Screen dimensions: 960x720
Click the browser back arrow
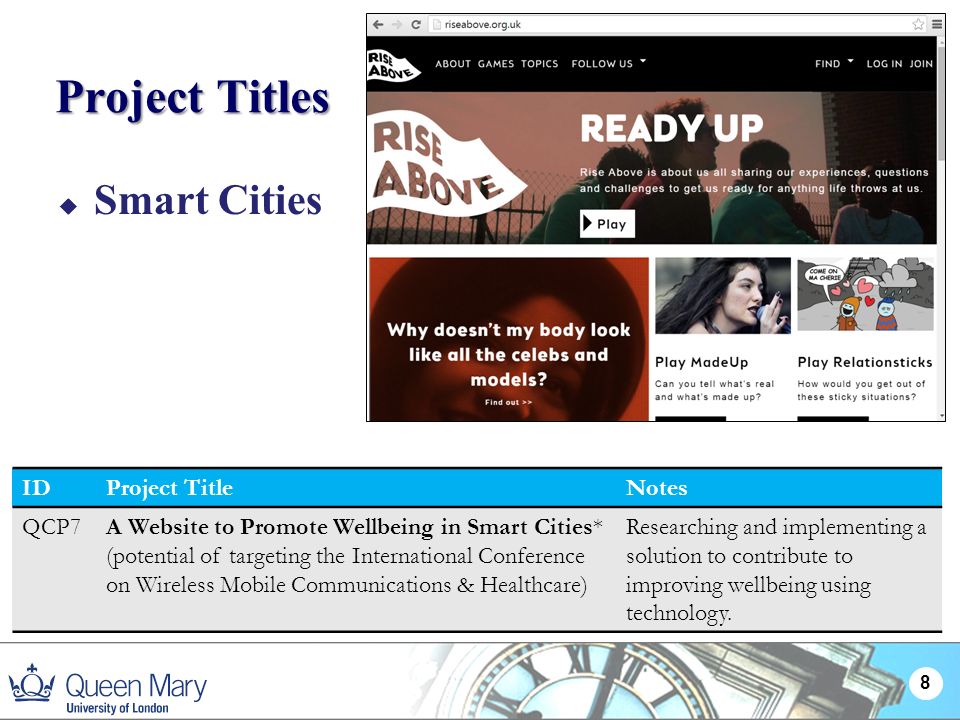tap(378, 24)
